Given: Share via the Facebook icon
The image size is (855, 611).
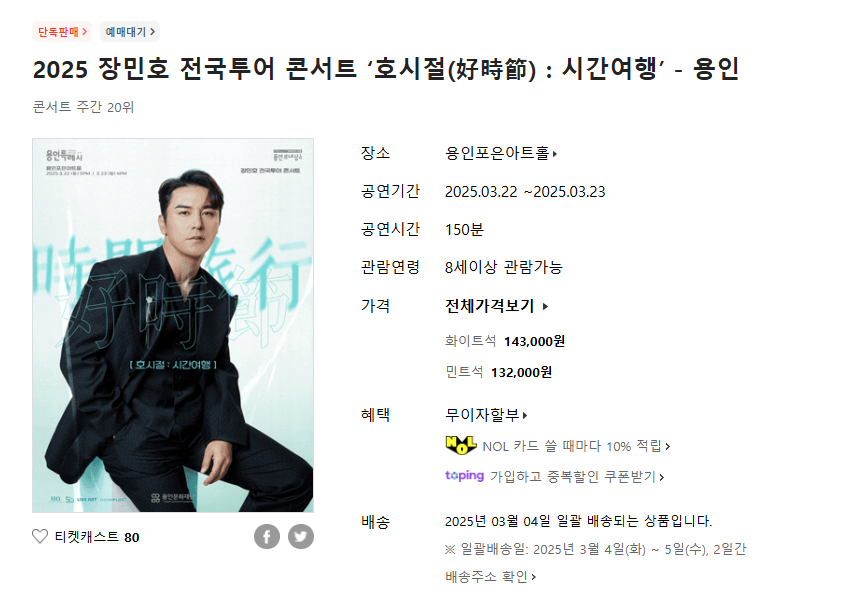Looking at the screenshot, I should (267, 536).
